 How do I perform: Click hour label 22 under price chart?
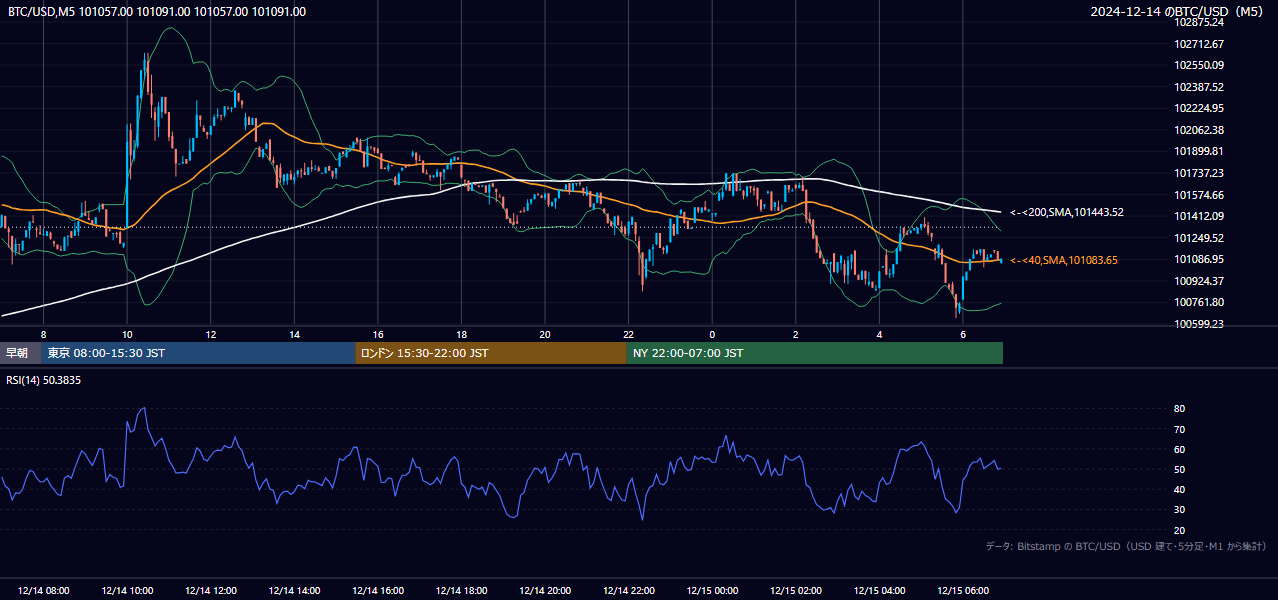[x=628, y=334]
